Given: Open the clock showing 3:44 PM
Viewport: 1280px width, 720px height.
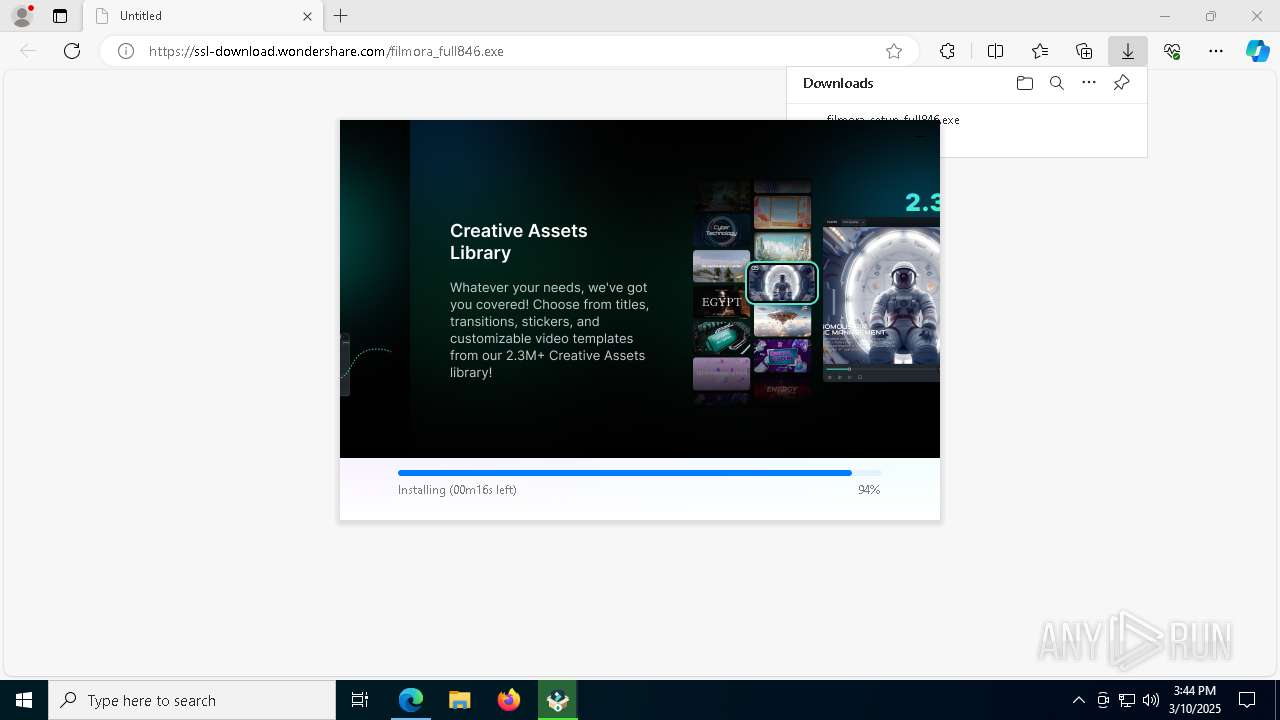Looking at the screenshot, I should pos(1195,700).
